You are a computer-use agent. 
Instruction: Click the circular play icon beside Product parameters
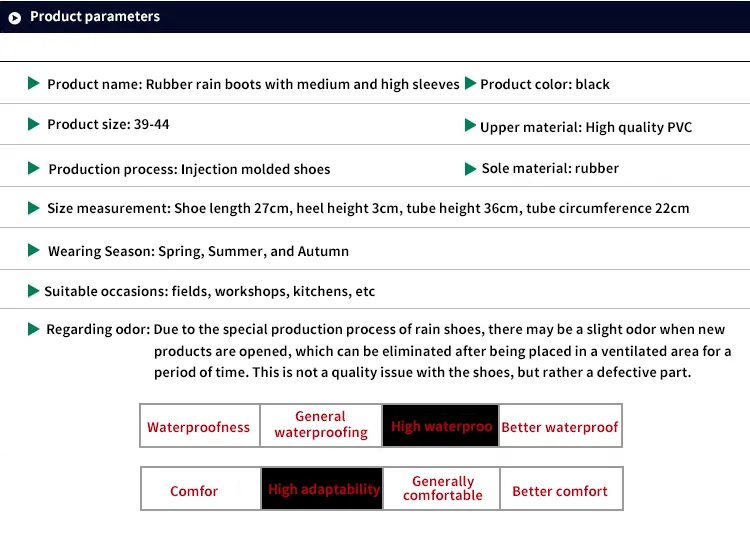[15, 18]
